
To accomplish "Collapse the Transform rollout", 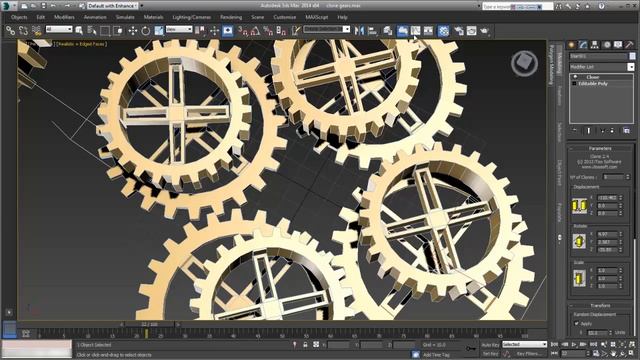I will pos(600,305).
